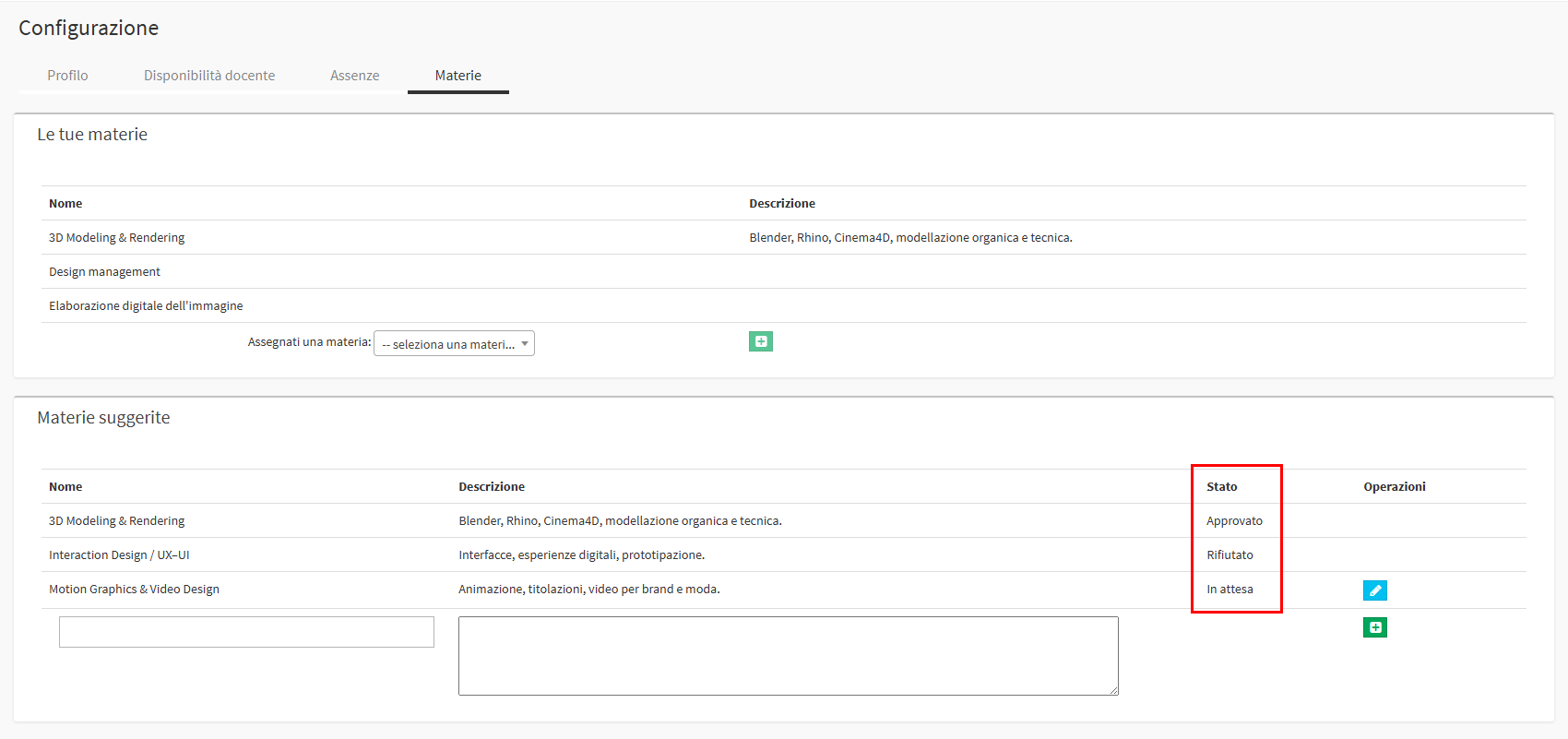Screen dimensions: 1568x739
Task: Click the 'Approvato' status text
Action: click(x=1234, y=521)
